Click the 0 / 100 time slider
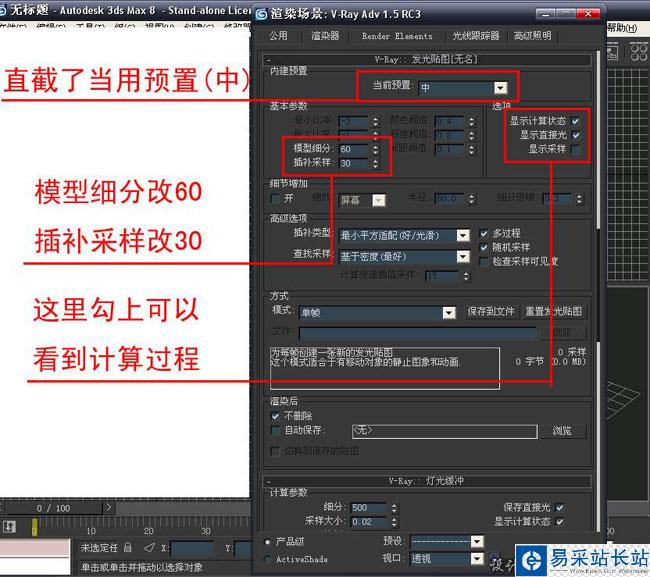650x577 pixels. [53, 508]
